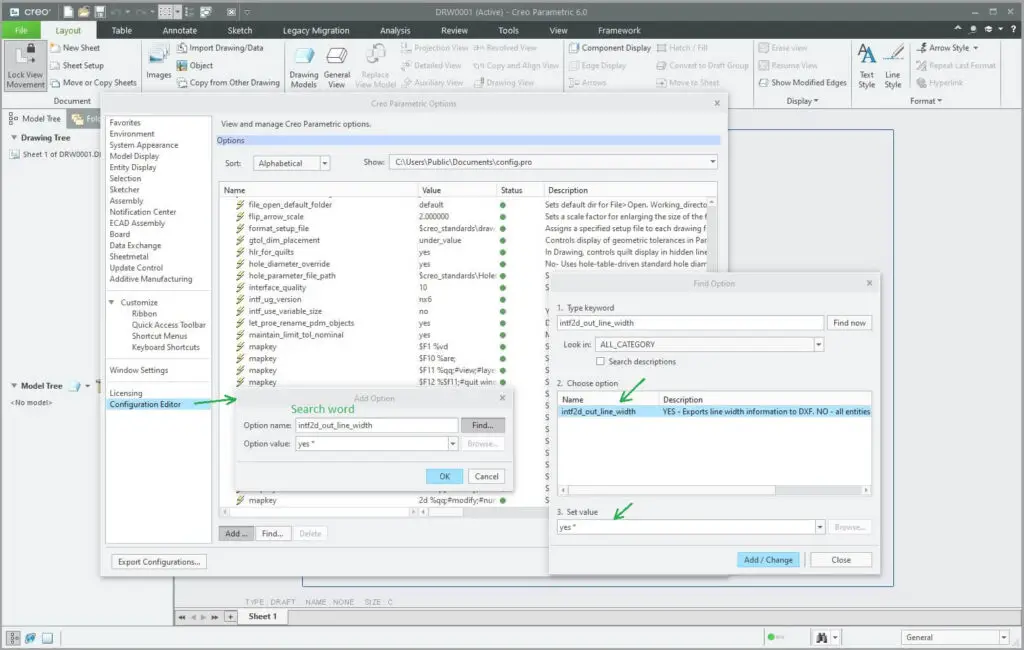Viewport: 1024px width, 650px height.
Task: Click the binoculars find icon in status bar
Action: [821, 637]
